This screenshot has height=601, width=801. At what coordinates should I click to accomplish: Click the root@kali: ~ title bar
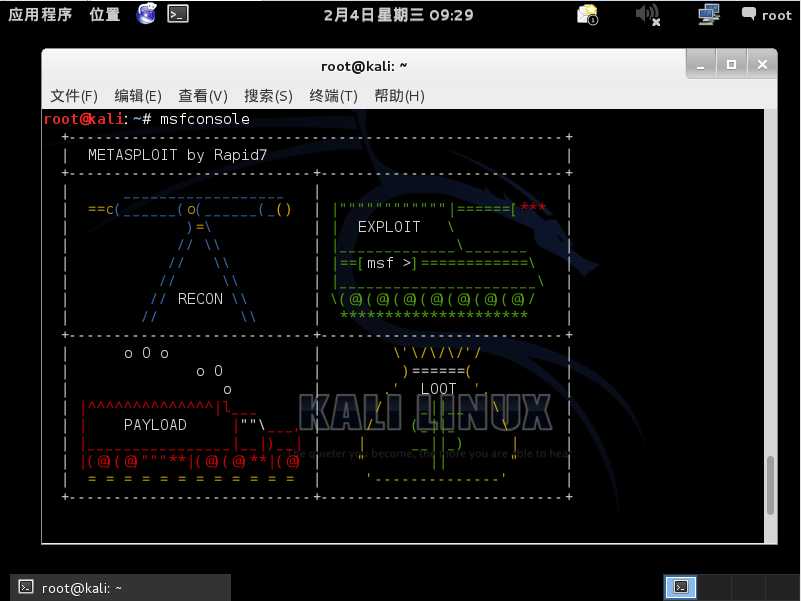click(x=364, y=66)
